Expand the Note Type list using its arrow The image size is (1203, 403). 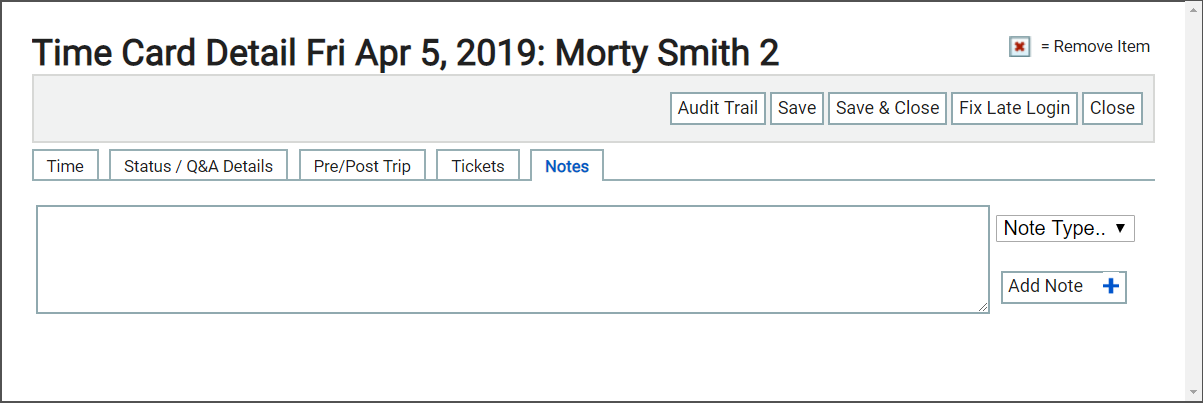pyautogui.click(x=1120, y=228)
